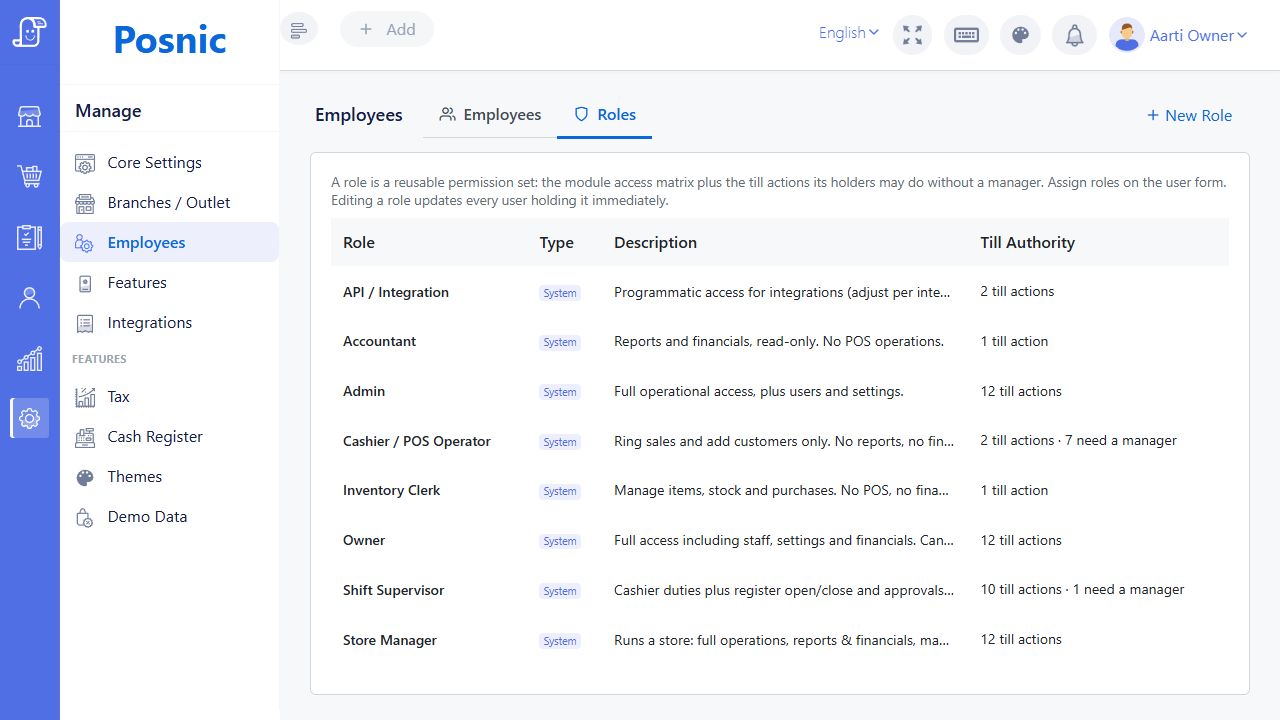The width and height of the screenshot is (1280, 720).
Task: Click the Features icon in the sidebar
Action: pos(85,283)
